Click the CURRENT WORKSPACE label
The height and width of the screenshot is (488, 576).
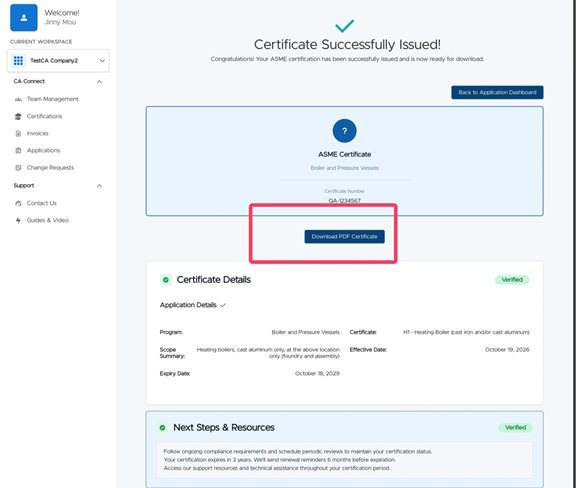(41, 42)
